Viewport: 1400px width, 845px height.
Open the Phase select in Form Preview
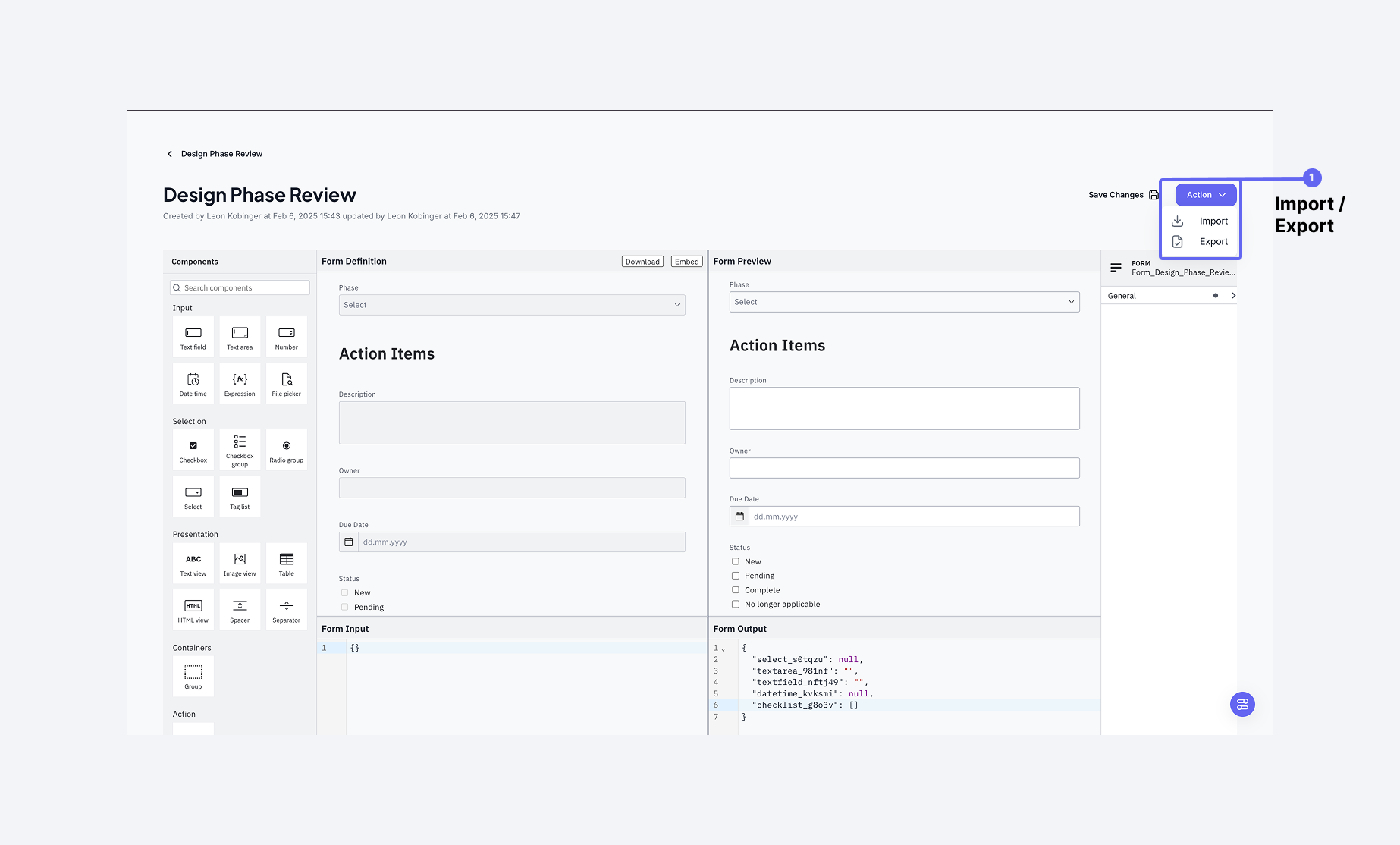tap(903, 301)
